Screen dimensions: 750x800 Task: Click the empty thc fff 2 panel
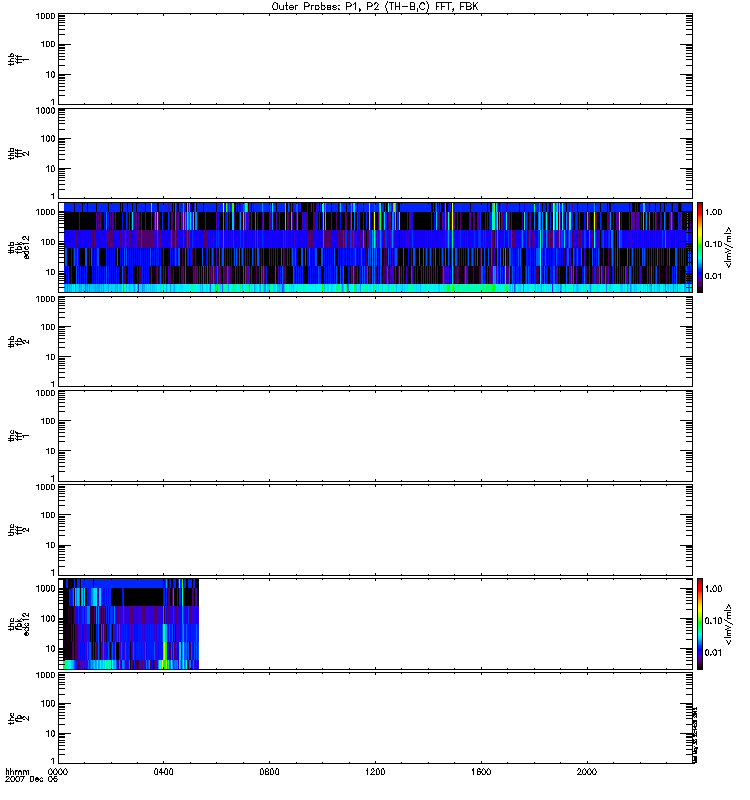point(375,529)
